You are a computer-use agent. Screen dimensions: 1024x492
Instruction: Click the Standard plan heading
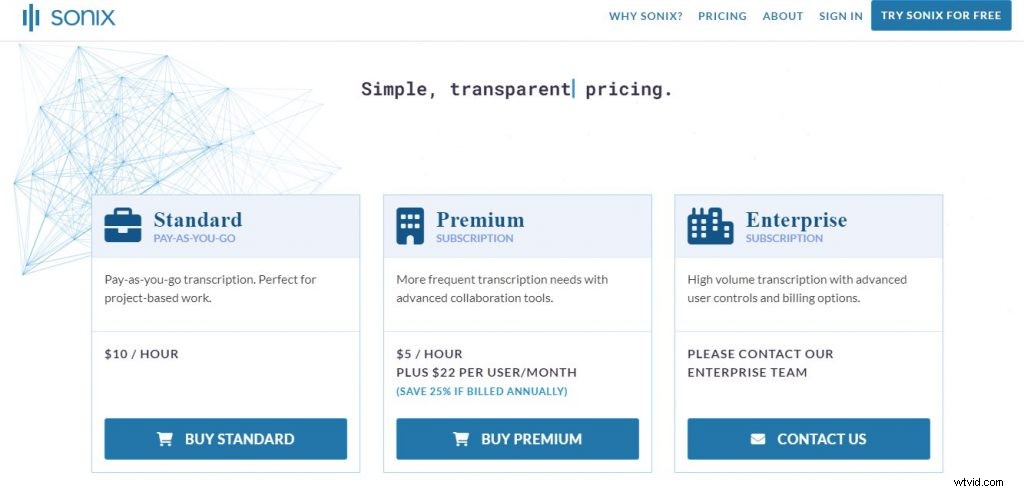198,220
